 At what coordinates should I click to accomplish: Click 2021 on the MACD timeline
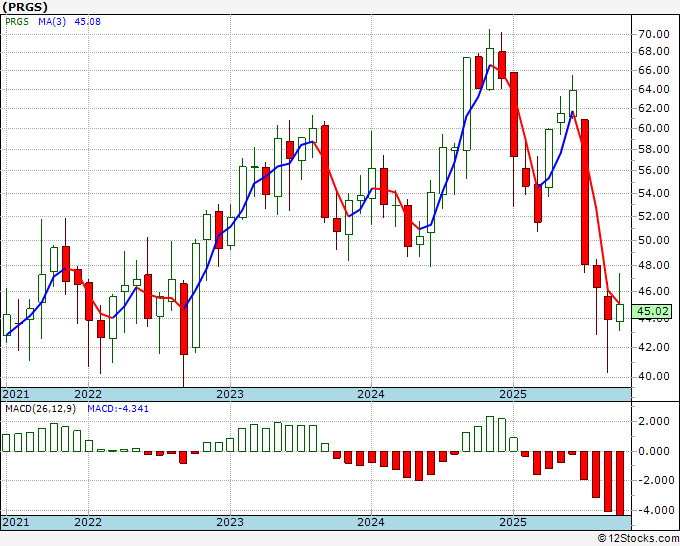pos(16,522)
